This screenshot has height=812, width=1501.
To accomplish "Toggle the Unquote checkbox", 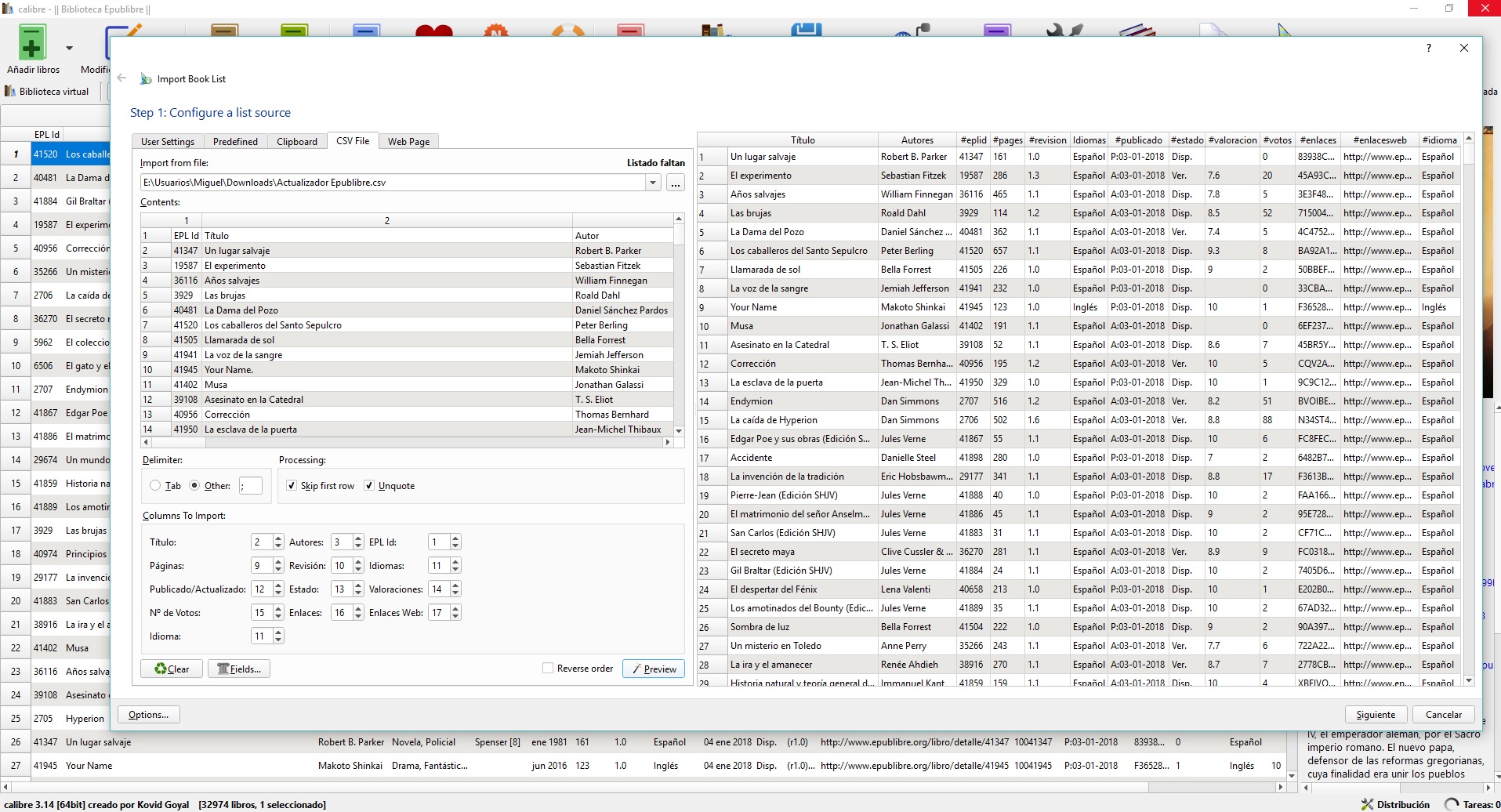I will (369, 486).
